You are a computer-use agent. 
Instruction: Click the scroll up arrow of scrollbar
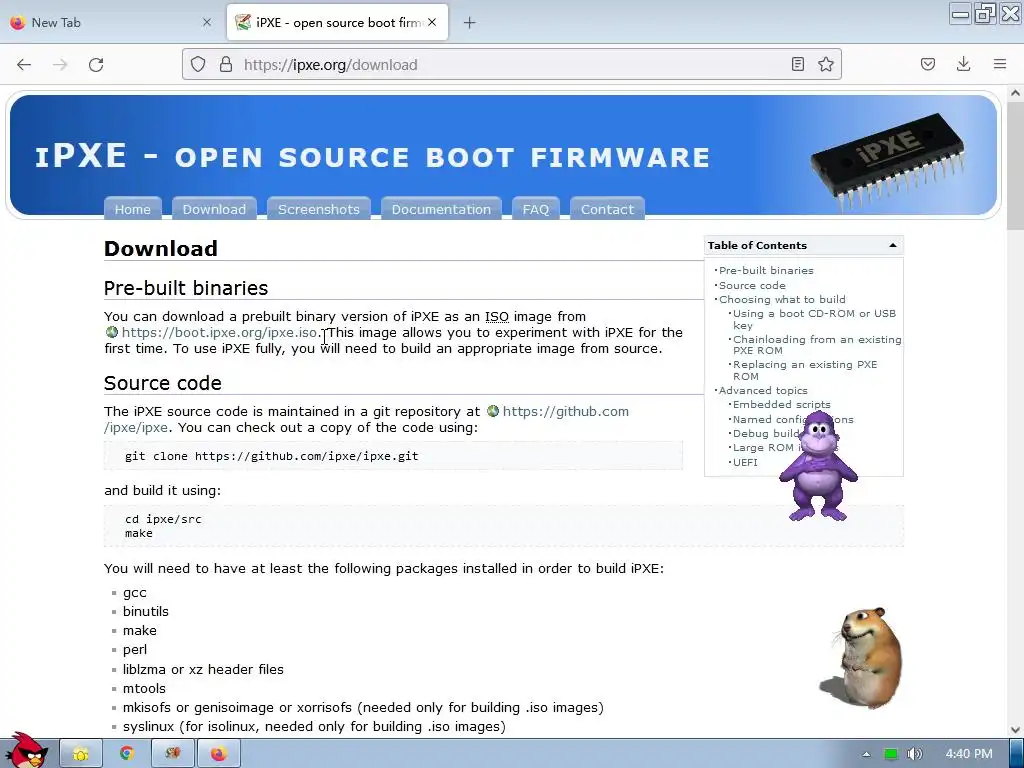tap(1015, 93)
